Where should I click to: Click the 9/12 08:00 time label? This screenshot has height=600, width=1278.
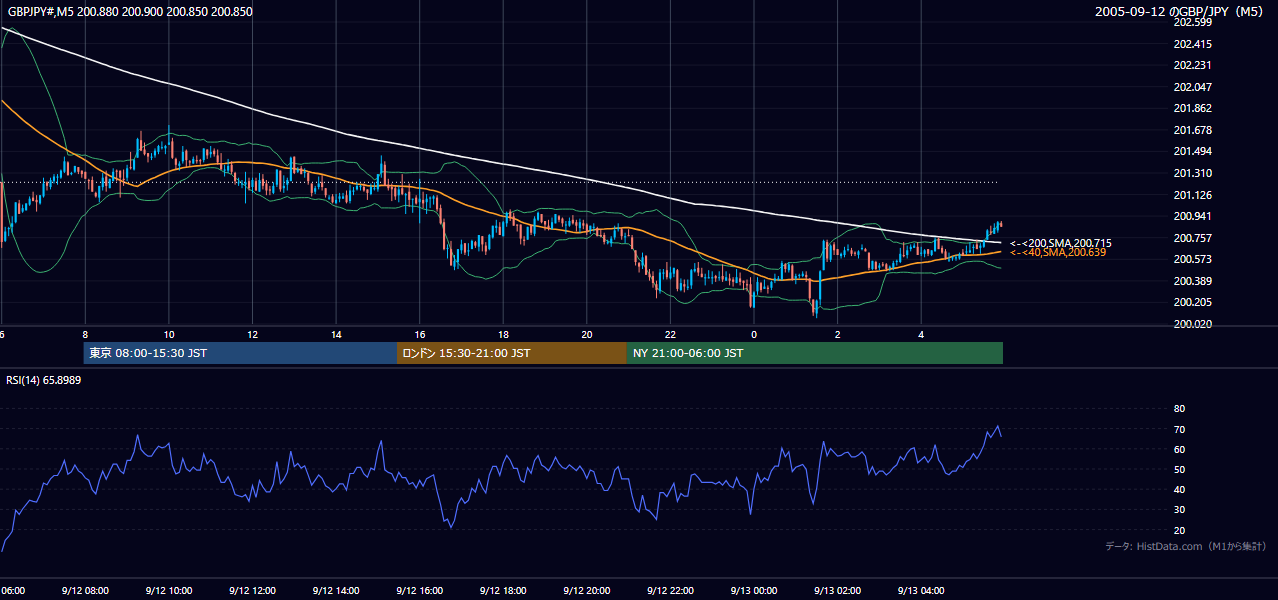coord(85,591)
